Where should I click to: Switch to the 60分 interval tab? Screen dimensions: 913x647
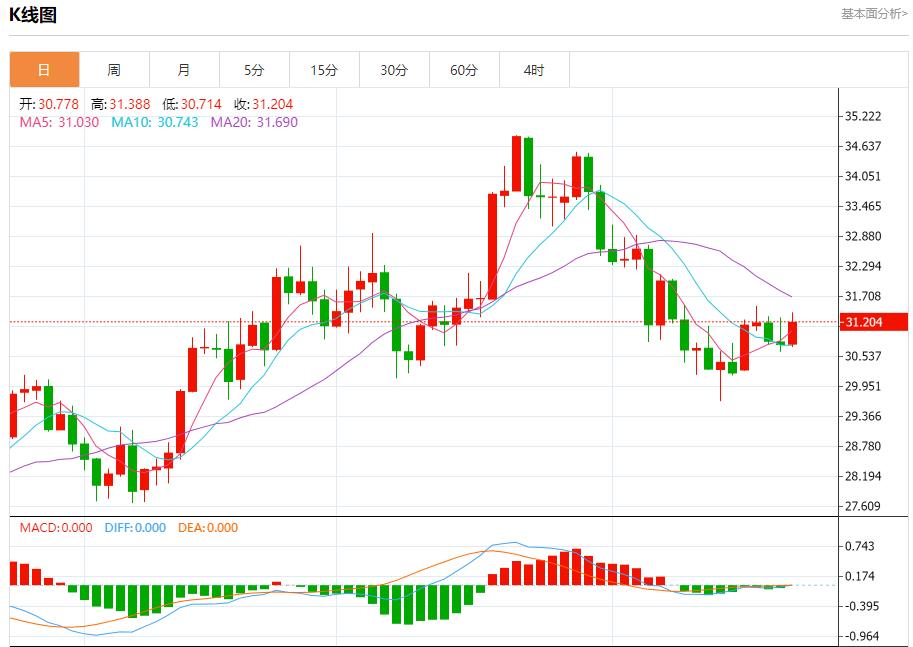click(x=464, y=70)
